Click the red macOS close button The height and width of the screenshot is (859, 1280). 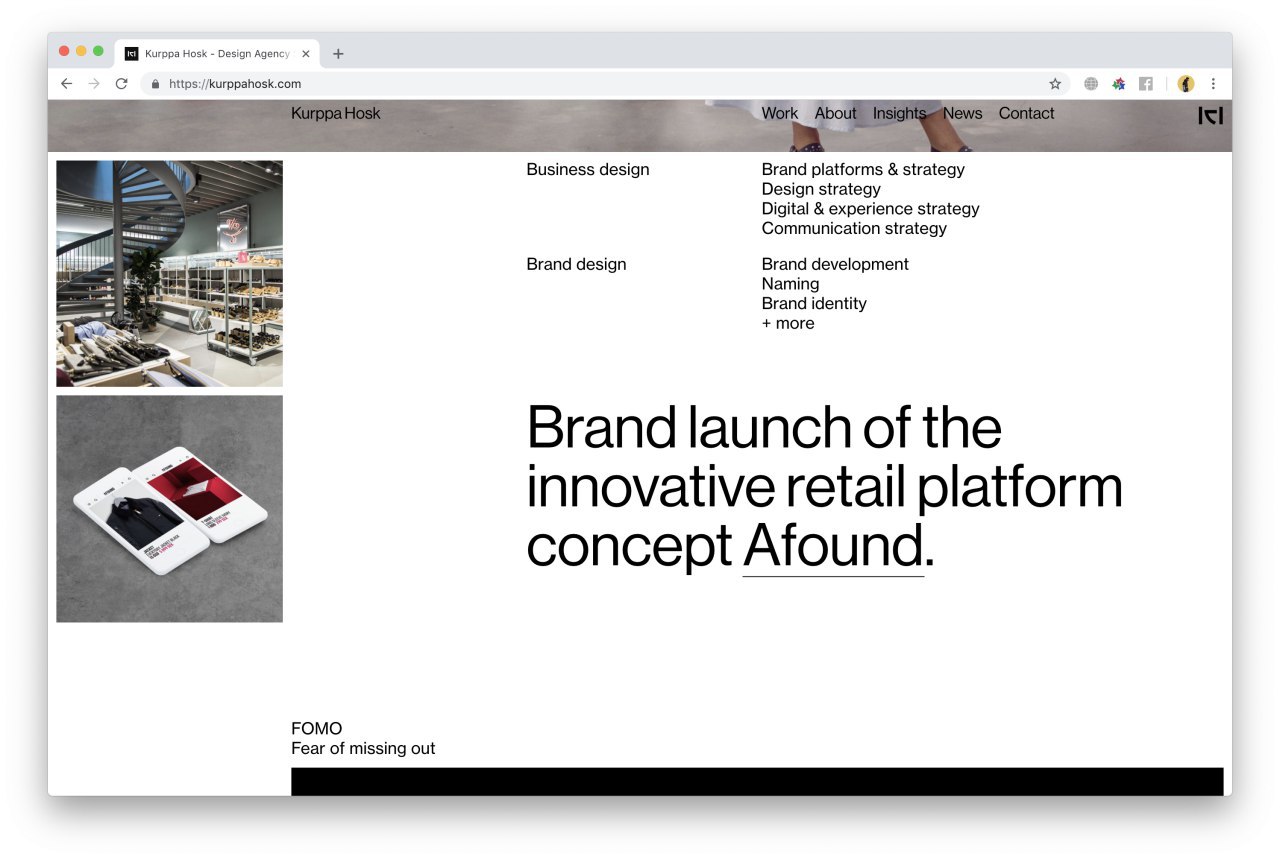coord(65,51)
